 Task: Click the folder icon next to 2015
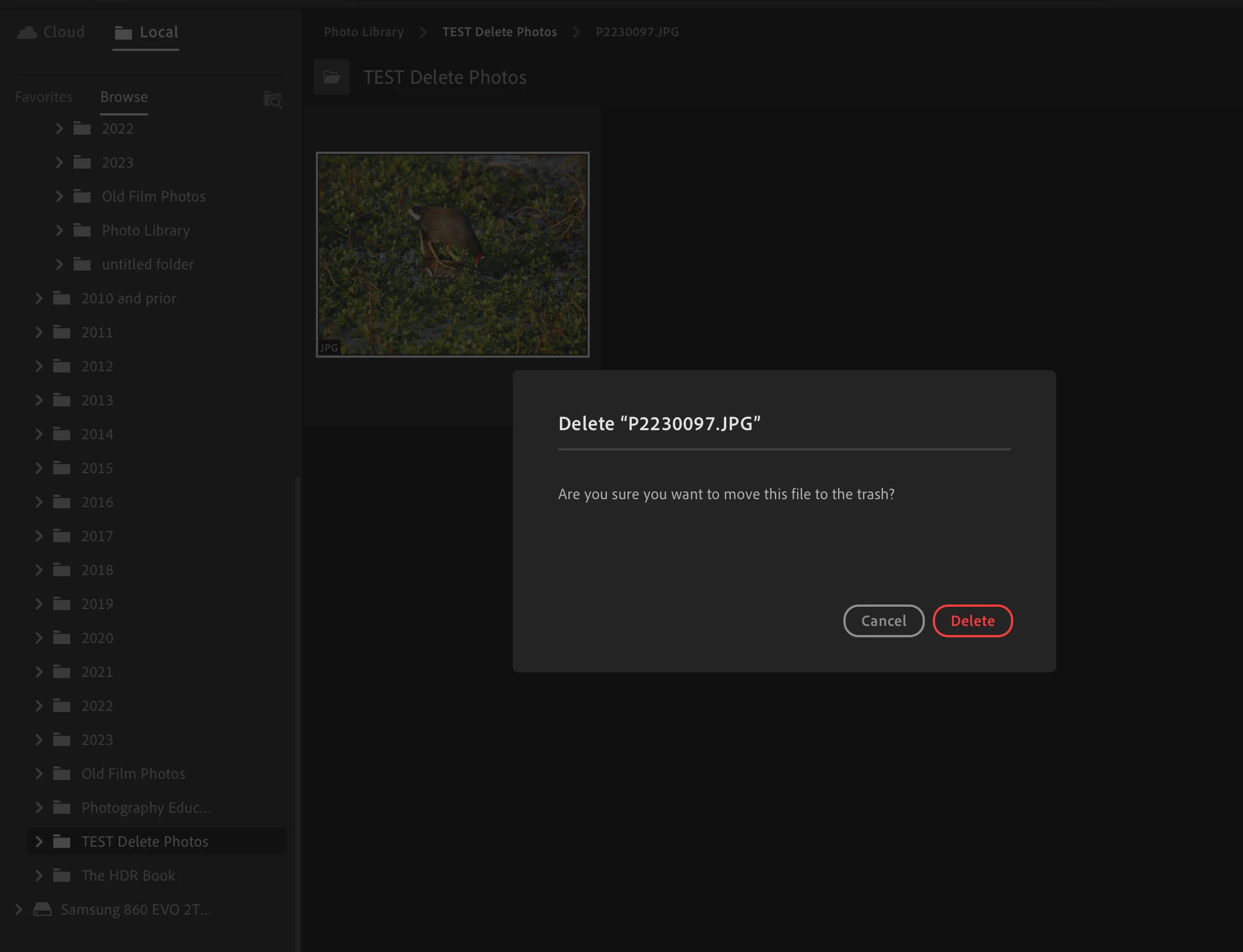click(62, 468)
